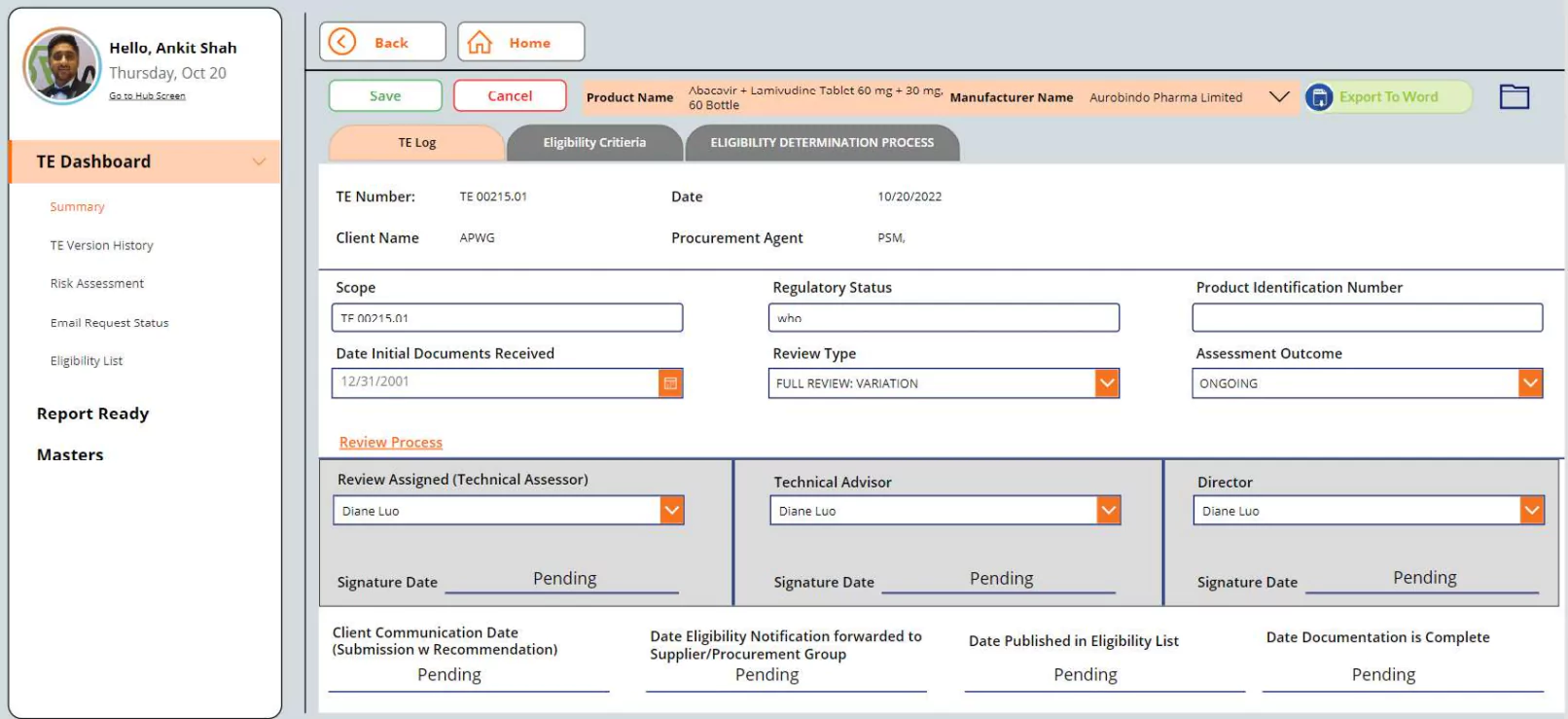The image size is (1568, 719).
Task: Click the Back arrow icon
Action: (342, 42)
